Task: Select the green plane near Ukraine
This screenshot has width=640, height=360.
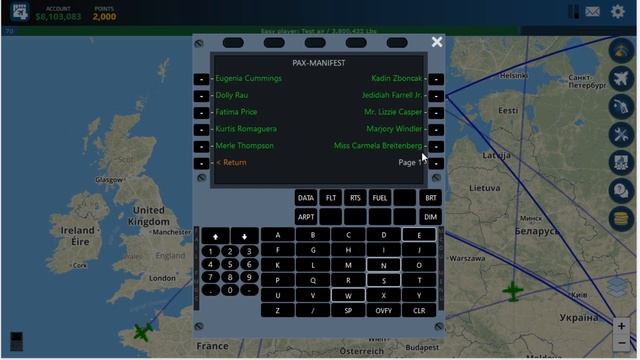Action: click(x=513, y=291)
